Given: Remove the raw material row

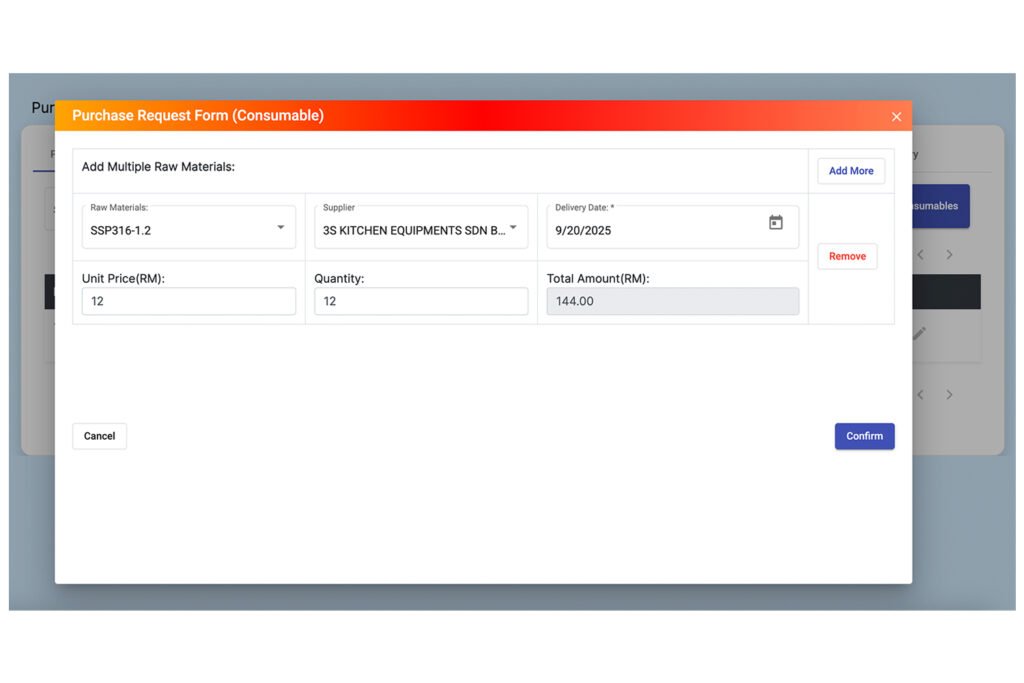Looking at the screenshot, I should point(847,256).
